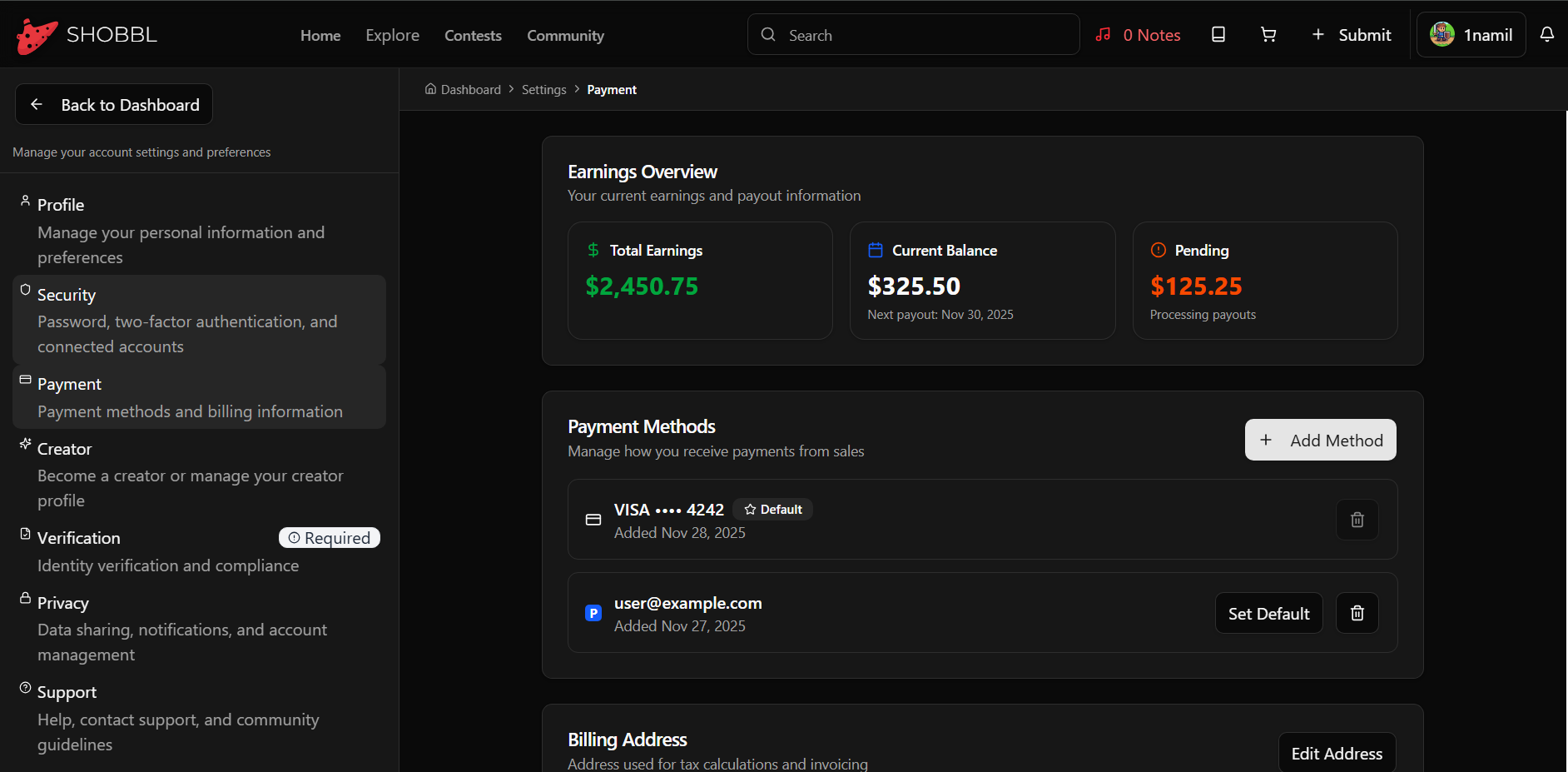
Task: Click the 1namil profile avatar
Action: [1441, 35]
